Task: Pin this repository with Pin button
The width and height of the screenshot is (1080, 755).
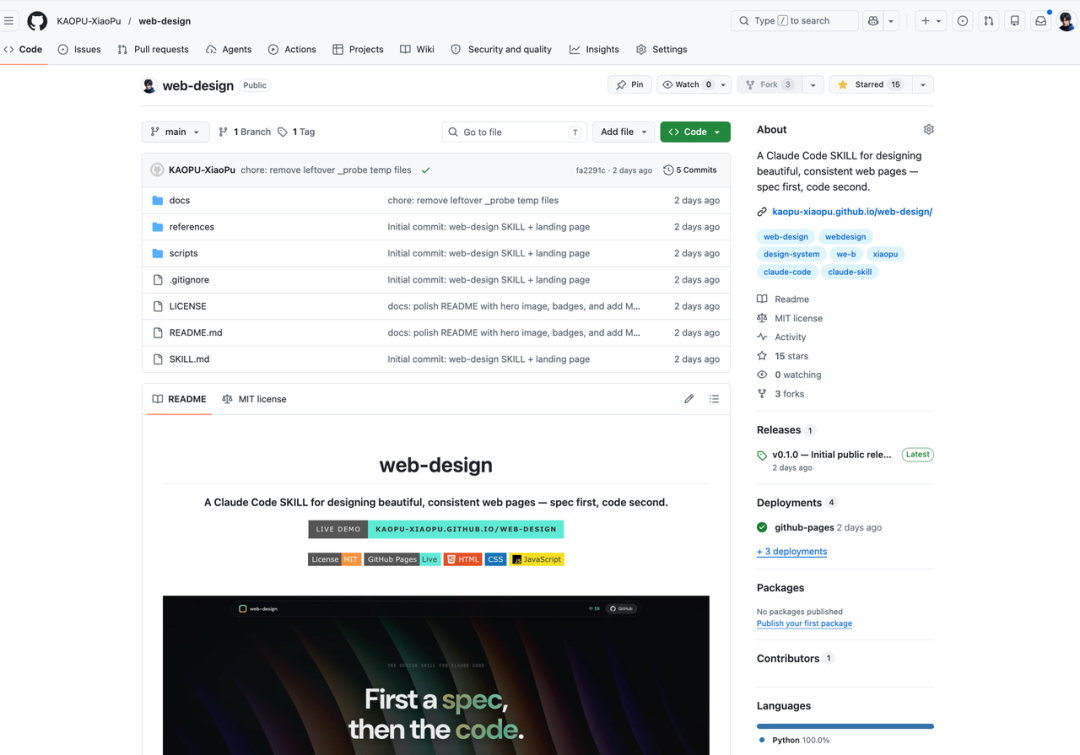Action: click(x=630, y=85)
